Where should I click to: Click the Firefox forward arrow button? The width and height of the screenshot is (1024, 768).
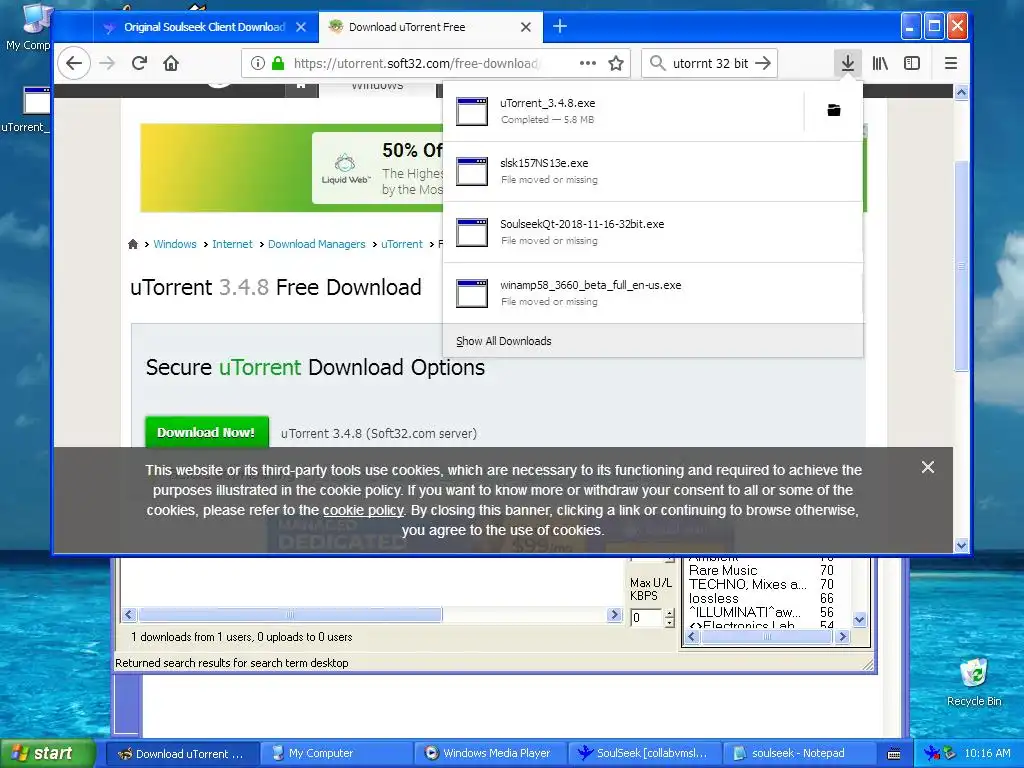107,63
